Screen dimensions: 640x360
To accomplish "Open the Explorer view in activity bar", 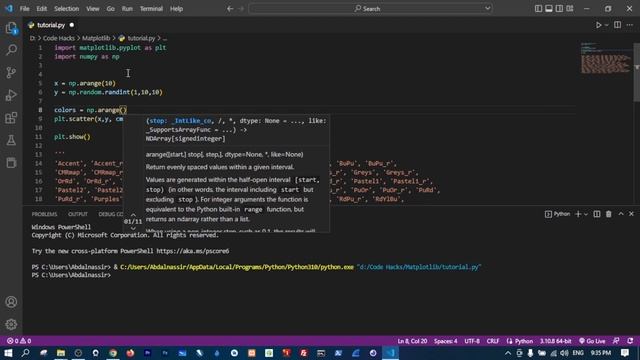I will tap(11, 28).
